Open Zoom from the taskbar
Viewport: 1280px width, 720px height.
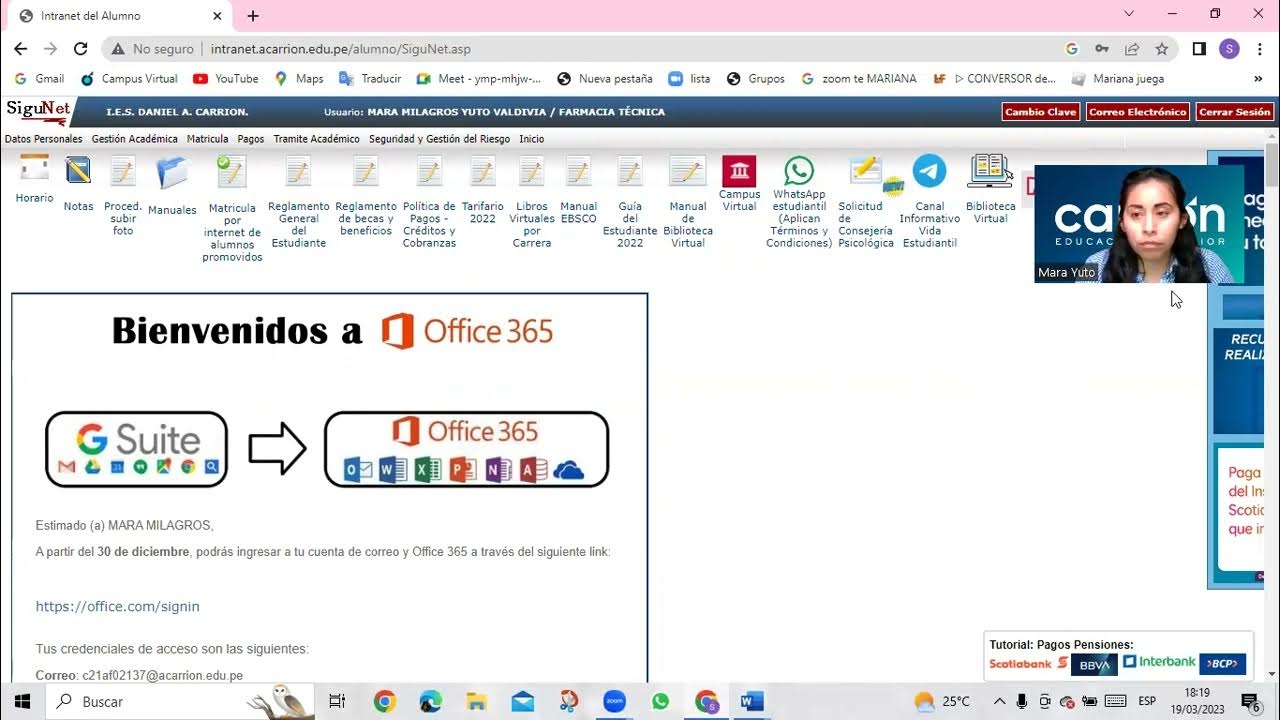(614, 702)
